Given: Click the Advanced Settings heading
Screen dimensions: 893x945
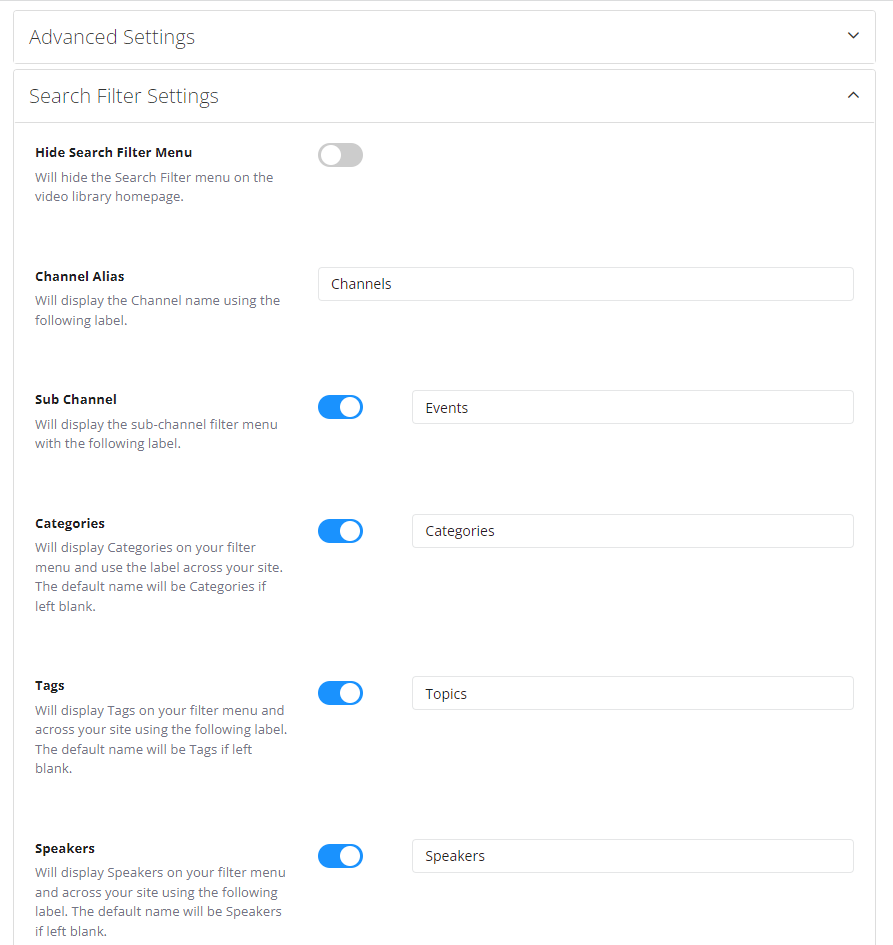Looking at the screenshot, I should tap(111, 37).
